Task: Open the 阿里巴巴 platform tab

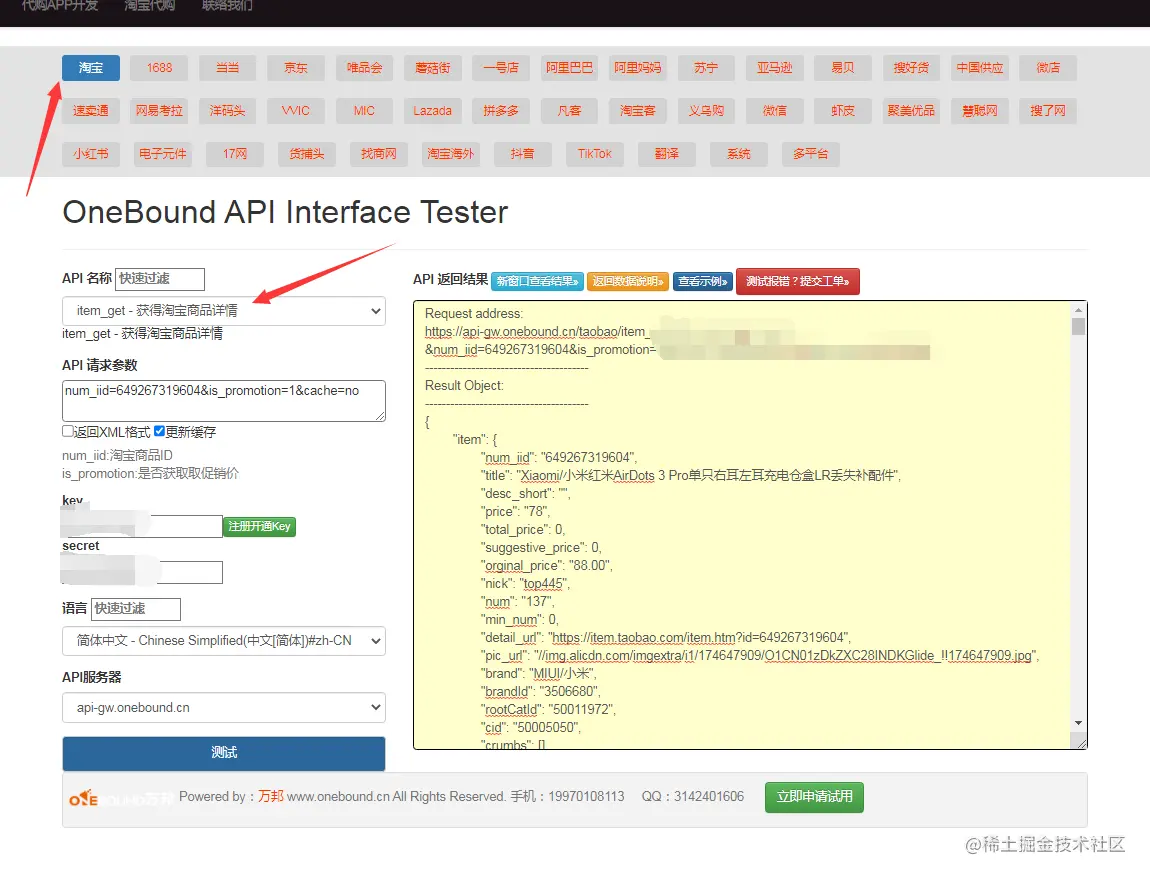Action: click(569, 68)
